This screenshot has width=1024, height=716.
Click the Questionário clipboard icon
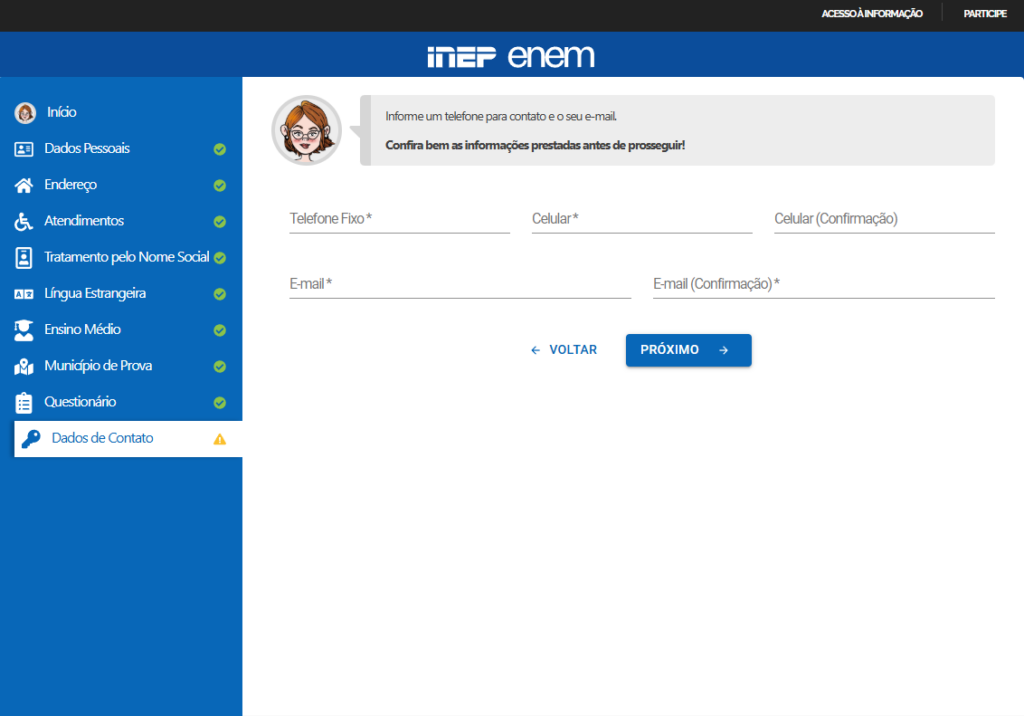tap(24, 402)
